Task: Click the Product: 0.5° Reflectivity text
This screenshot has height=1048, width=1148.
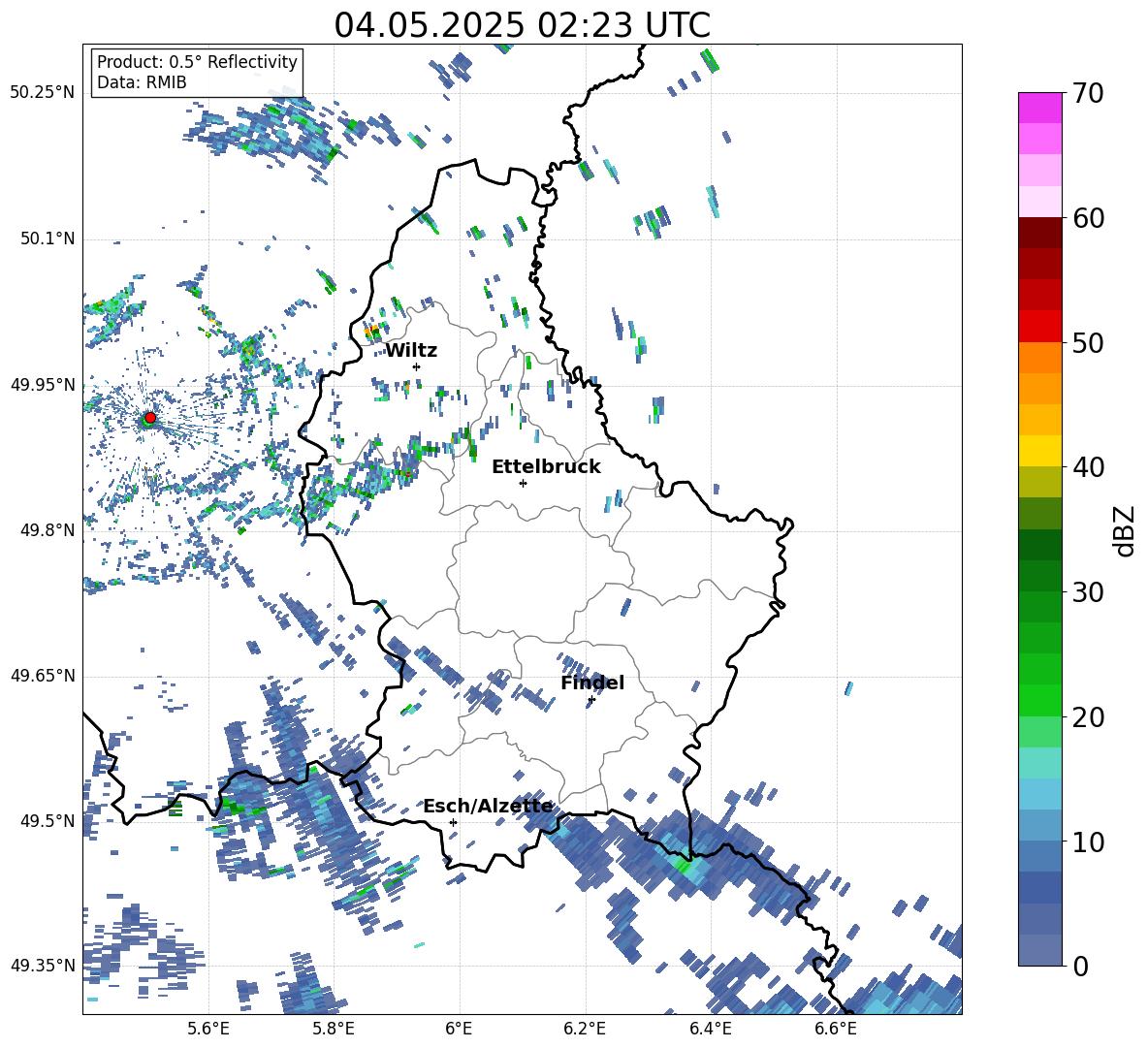Action: (197, 62)
